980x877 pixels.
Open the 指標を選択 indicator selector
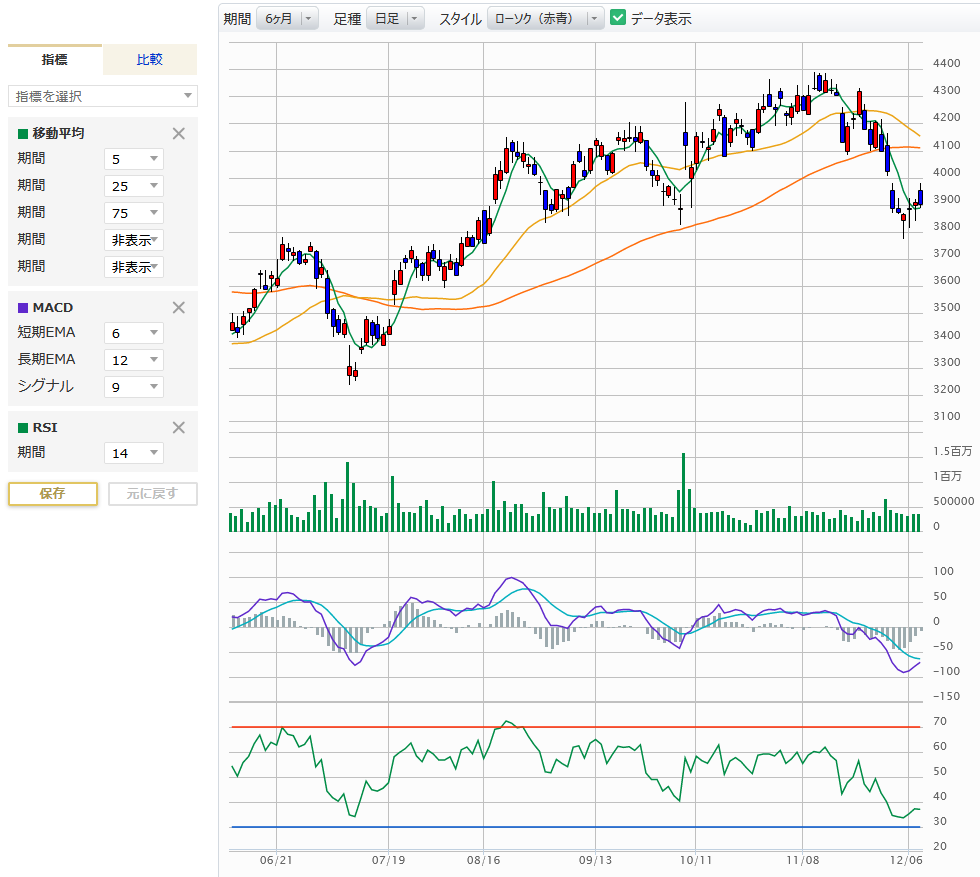[x=103, y=96]
